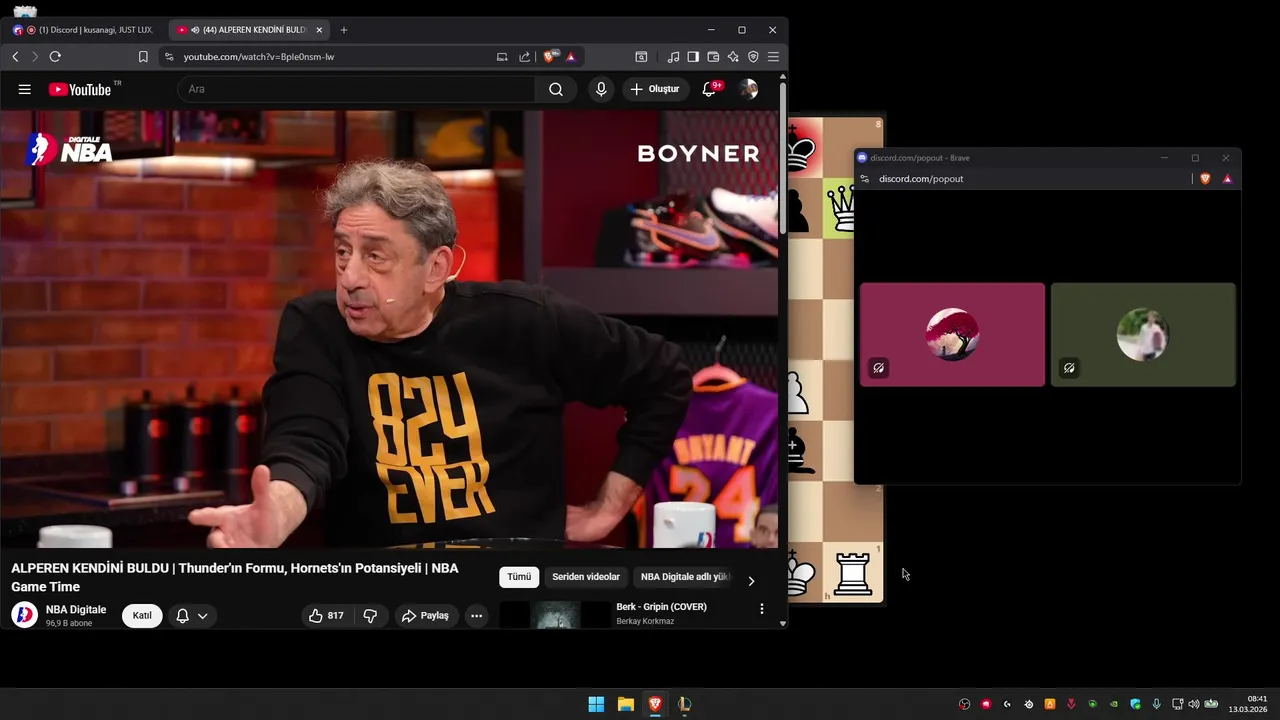Click the share page icon in address bar
1280x720 pixels.
point(524,57)
